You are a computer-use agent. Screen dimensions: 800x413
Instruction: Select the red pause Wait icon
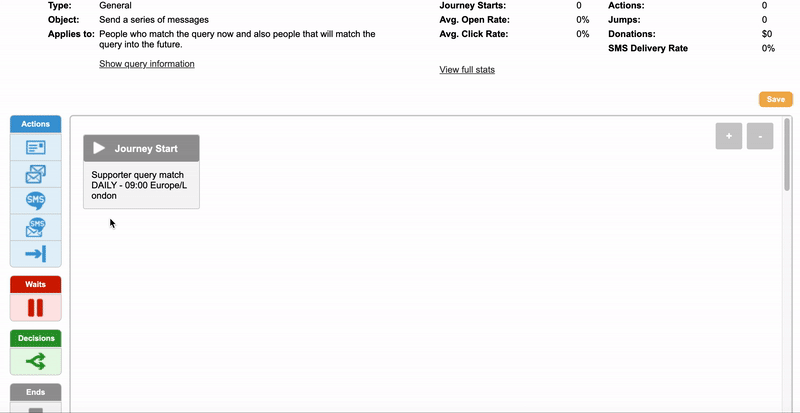35,307
